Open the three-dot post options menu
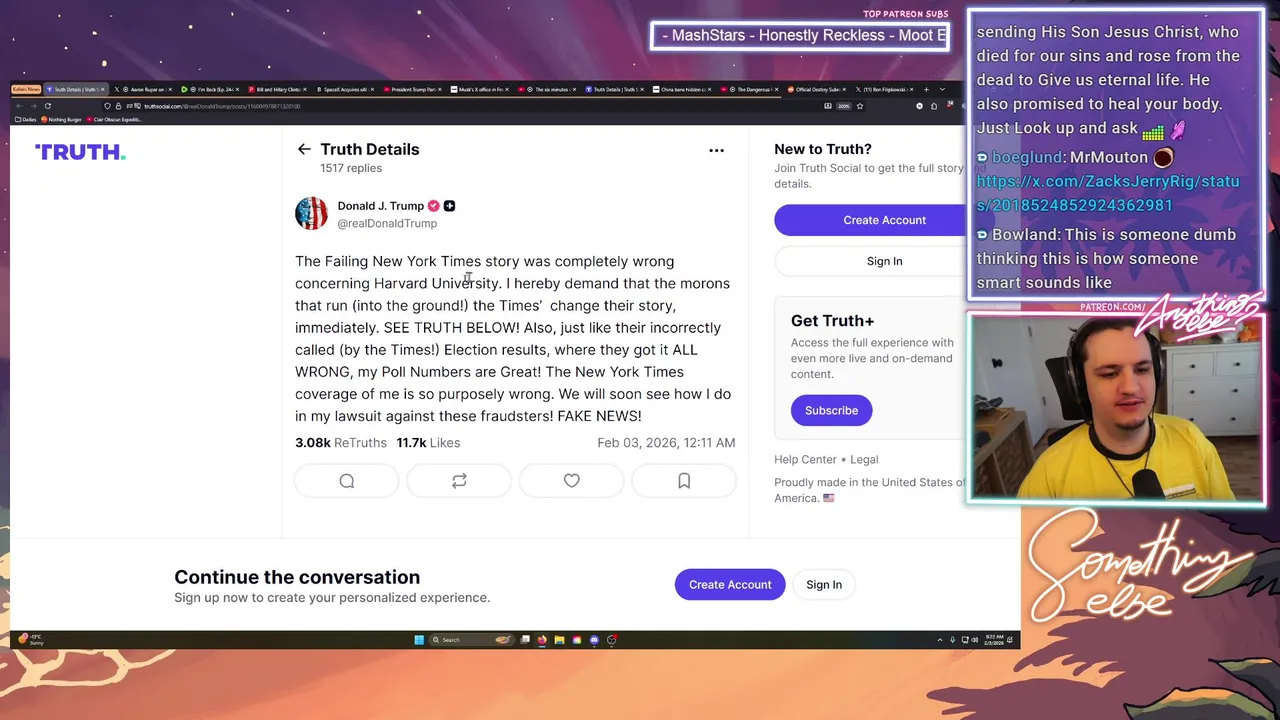 click(x=716, y=150)
